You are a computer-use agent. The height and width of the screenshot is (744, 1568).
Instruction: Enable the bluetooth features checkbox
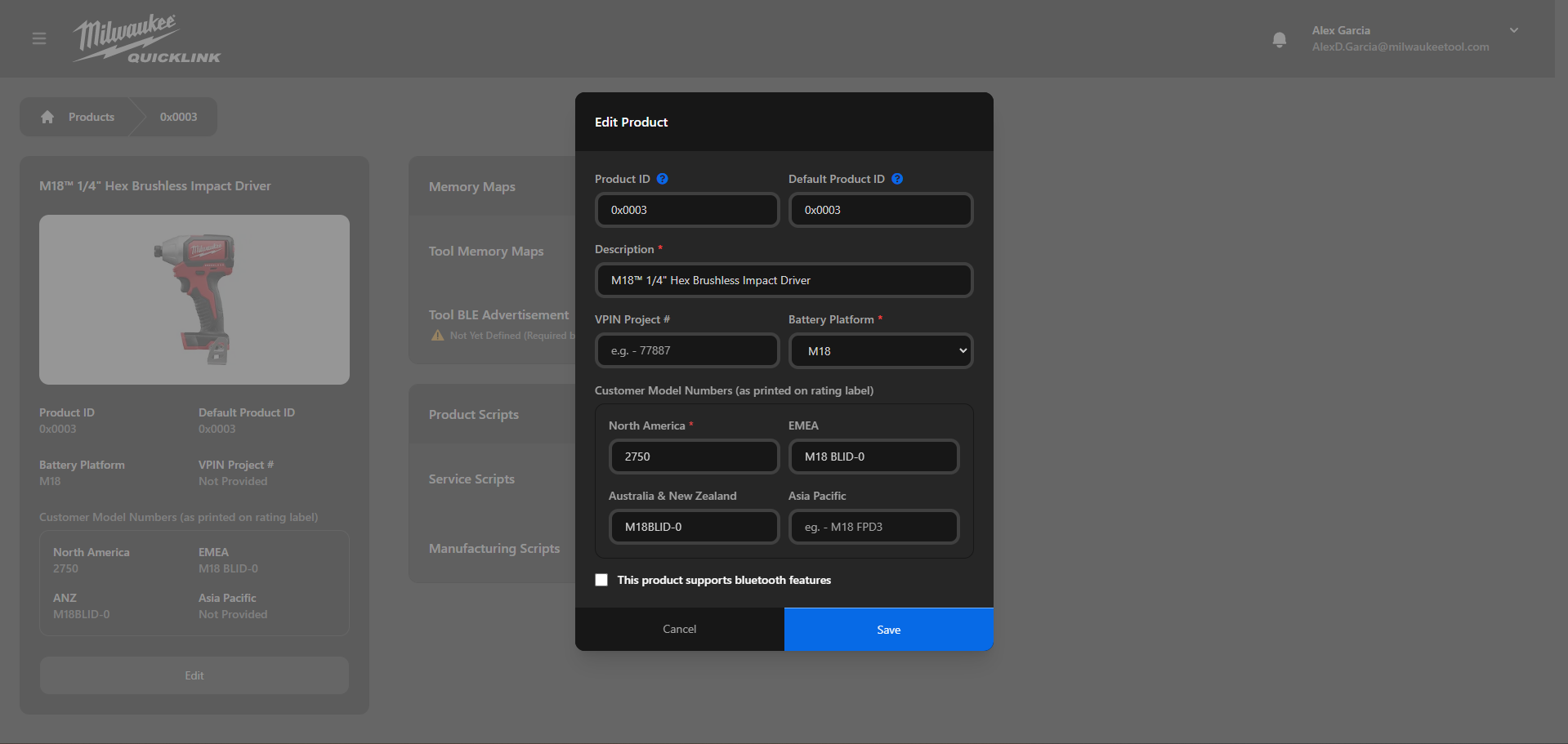click(x=601, y=580)
